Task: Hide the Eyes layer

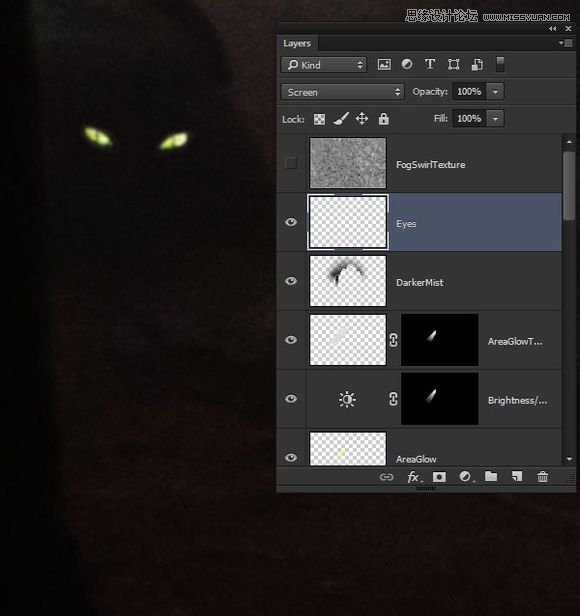Action: [291, 222]
